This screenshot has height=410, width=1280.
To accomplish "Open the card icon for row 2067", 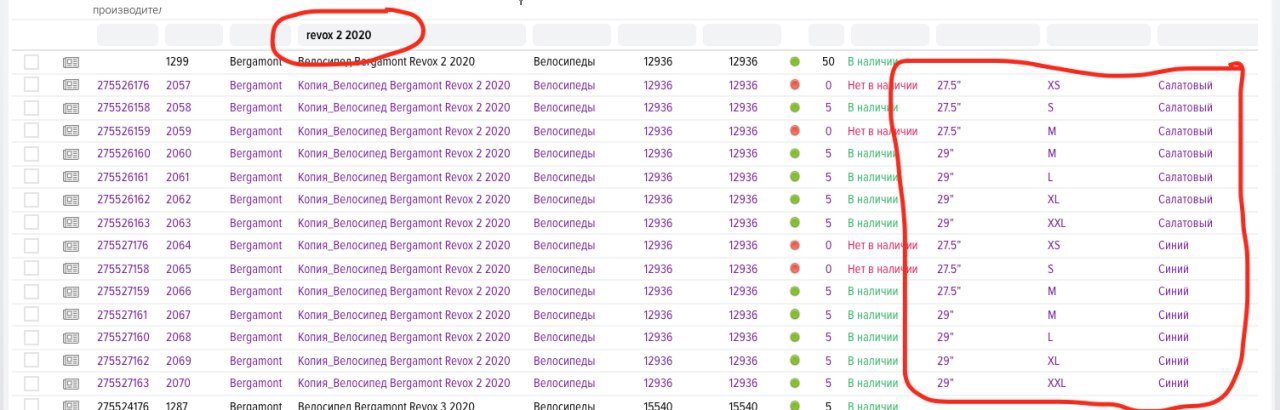I will (x=71, y=315).
